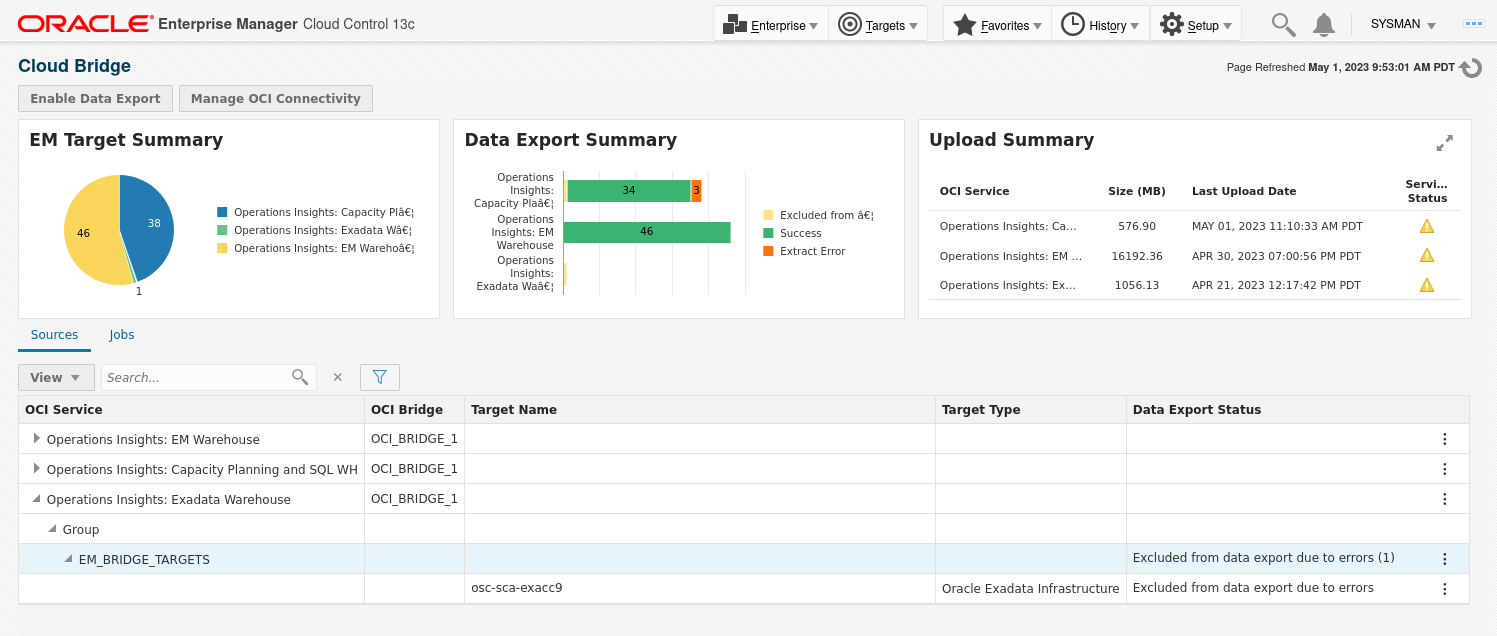This screenshot has height=636, width=1497.
Task: Maximize the Upload Summary panel
Action: [x=1444, y=143]
